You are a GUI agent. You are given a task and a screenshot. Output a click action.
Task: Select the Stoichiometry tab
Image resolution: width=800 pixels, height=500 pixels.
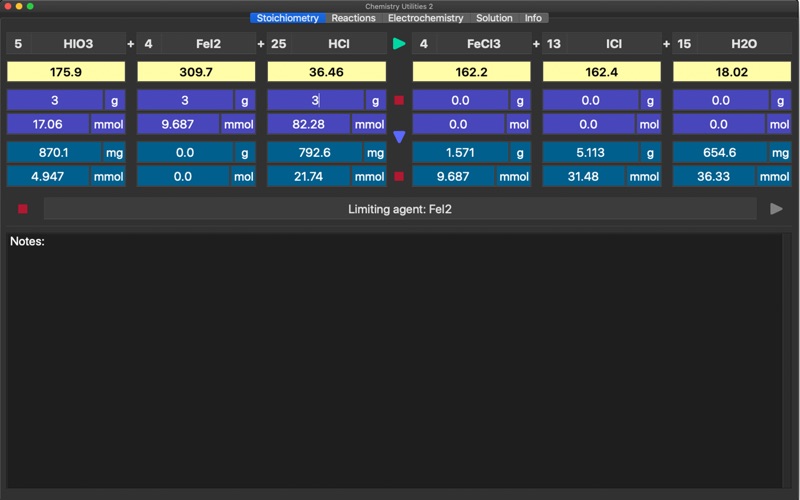[x=288, y=18]
